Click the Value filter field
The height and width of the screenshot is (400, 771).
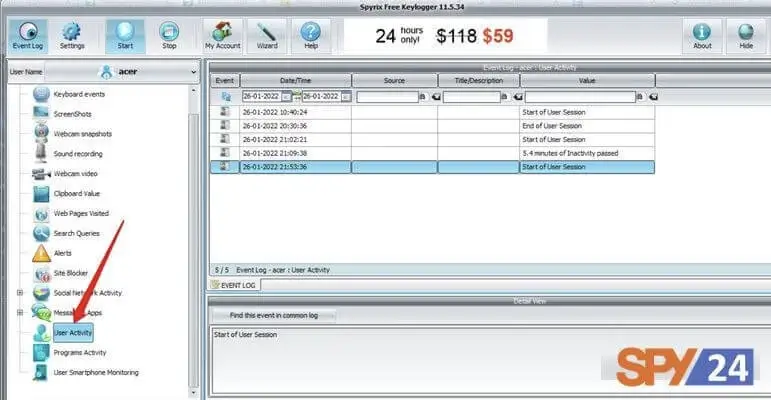[580, 97]
